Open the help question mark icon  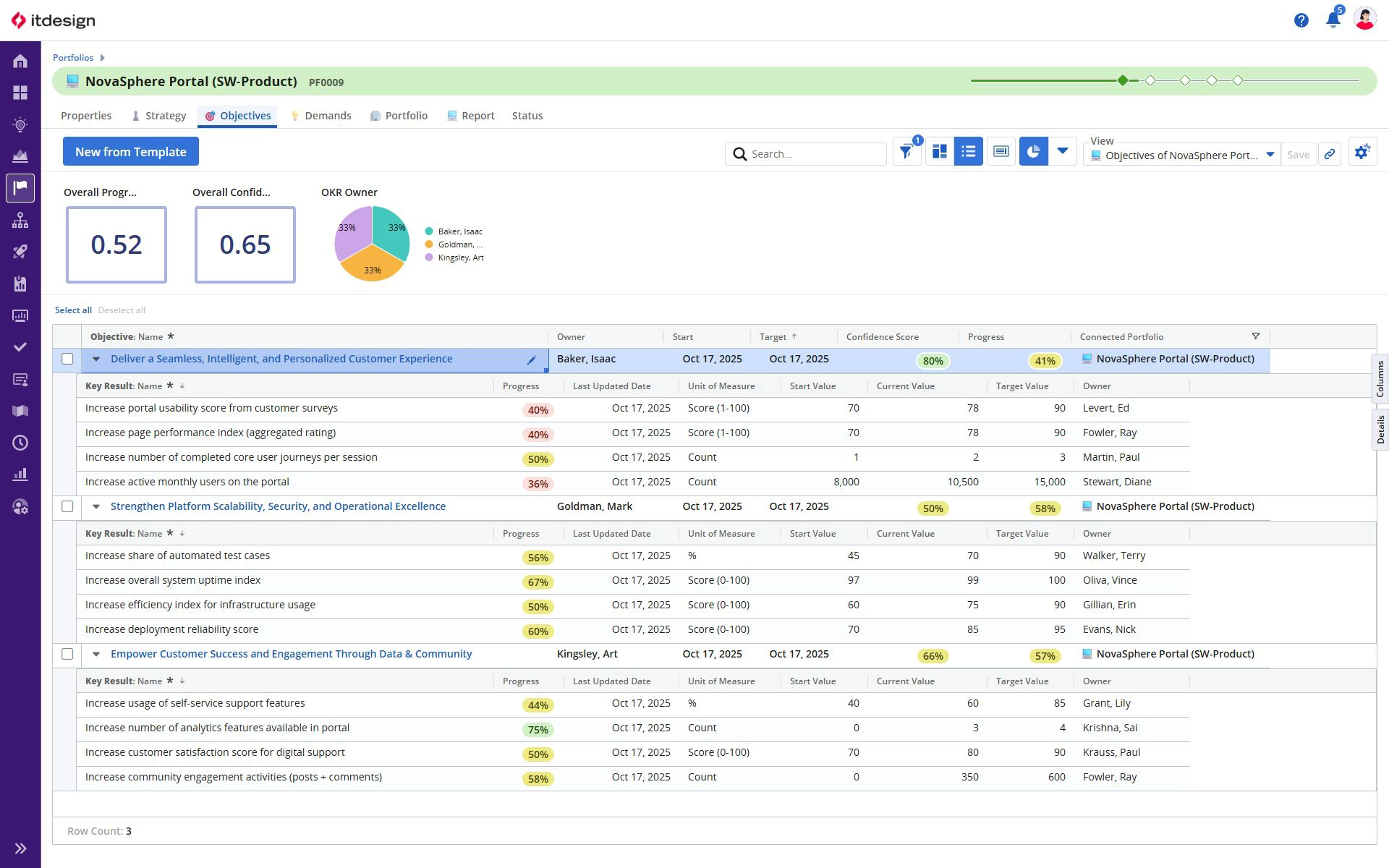point(1301,20)
